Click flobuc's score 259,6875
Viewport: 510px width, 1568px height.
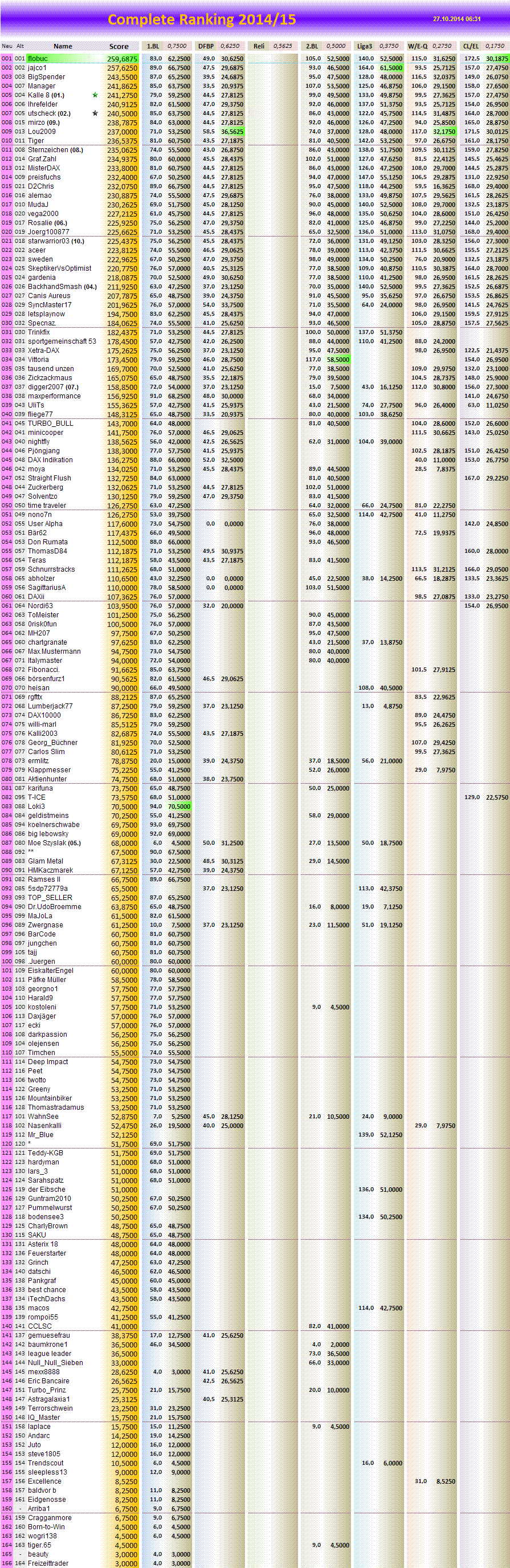click(x=123, y=59)
